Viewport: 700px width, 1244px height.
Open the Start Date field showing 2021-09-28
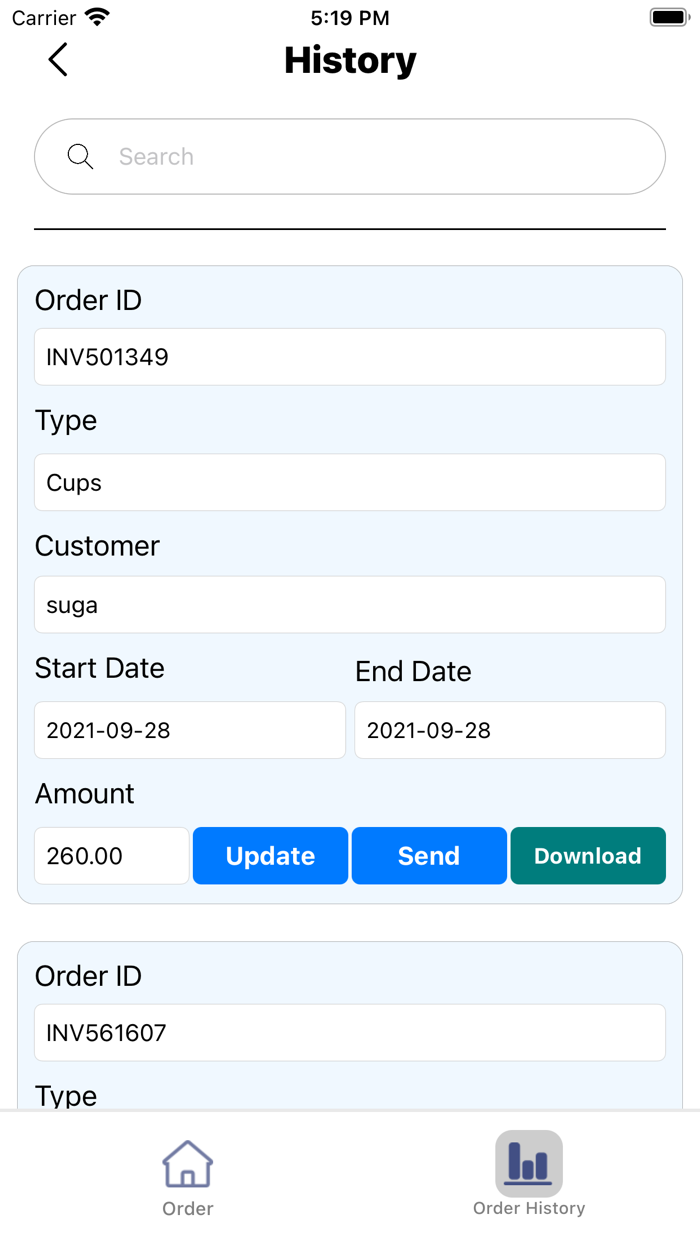190,730
